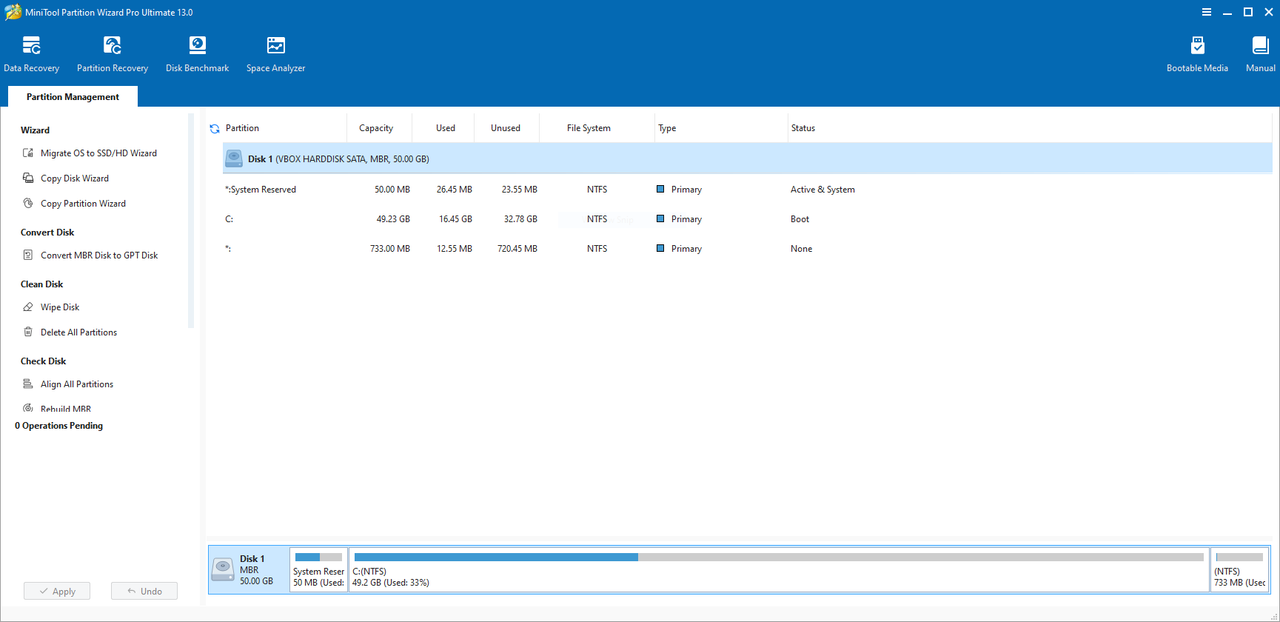
Task: Click the 26.45 MB used cell
Action: click(x=454, y=189)
